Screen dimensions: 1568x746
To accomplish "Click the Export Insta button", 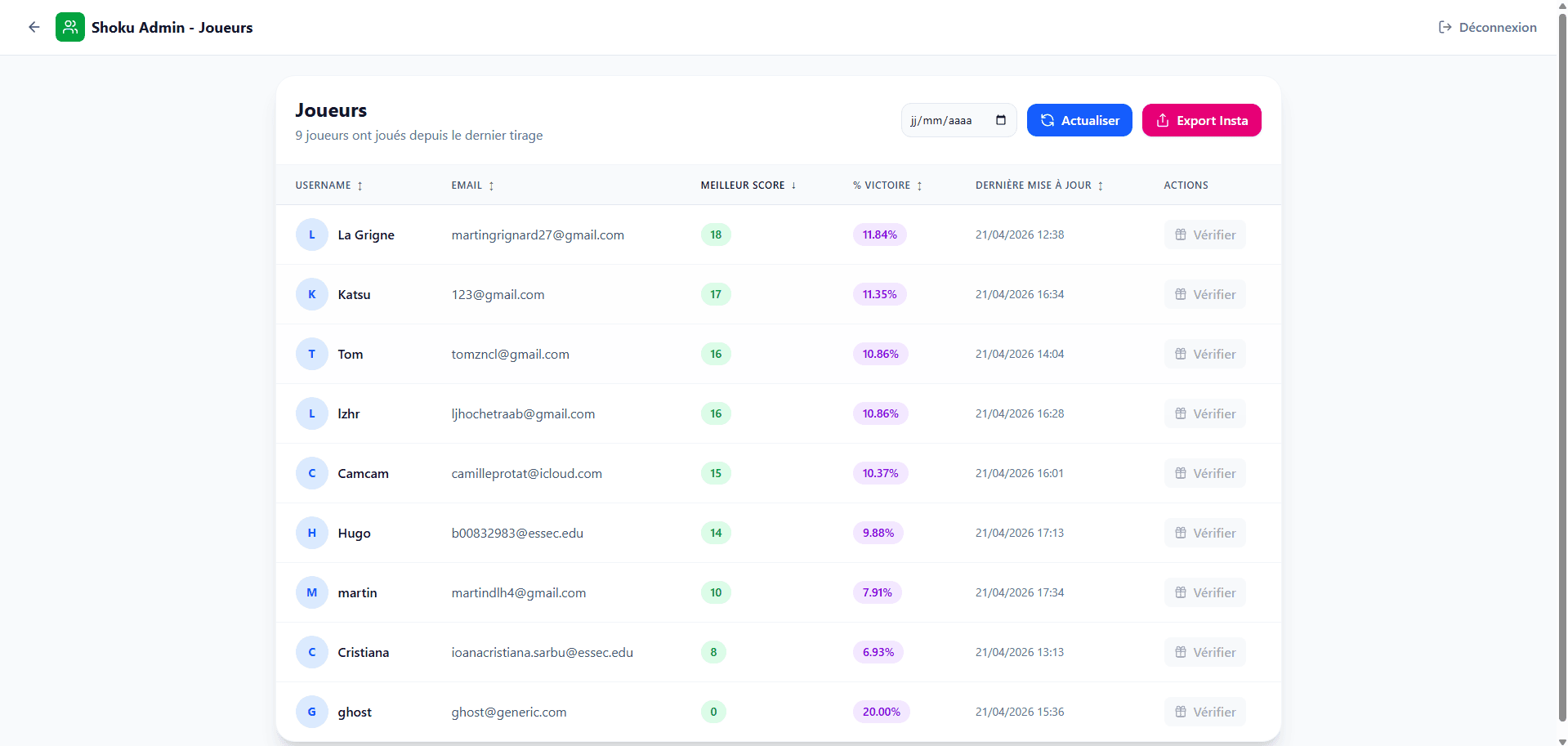I will click(x=1202, y=120).
